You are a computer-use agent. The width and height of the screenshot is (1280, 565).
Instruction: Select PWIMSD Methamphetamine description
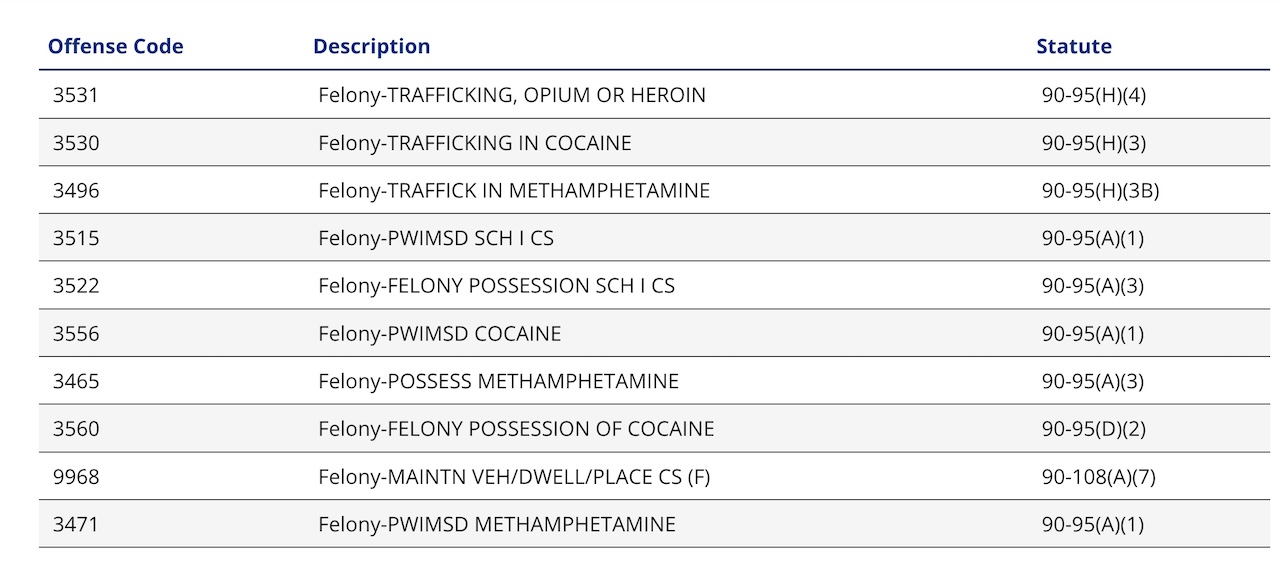pos(496,524)
